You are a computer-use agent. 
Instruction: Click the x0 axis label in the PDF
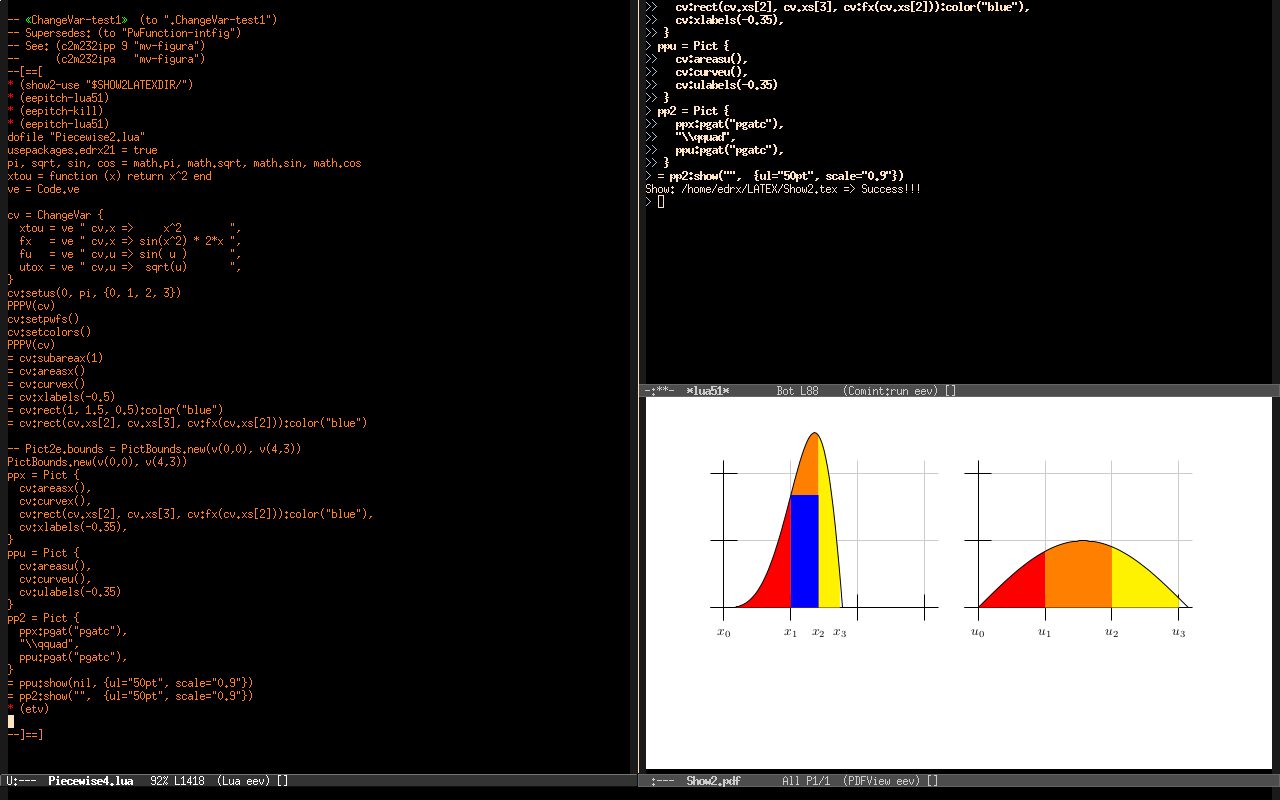click(x=723, y=632)
